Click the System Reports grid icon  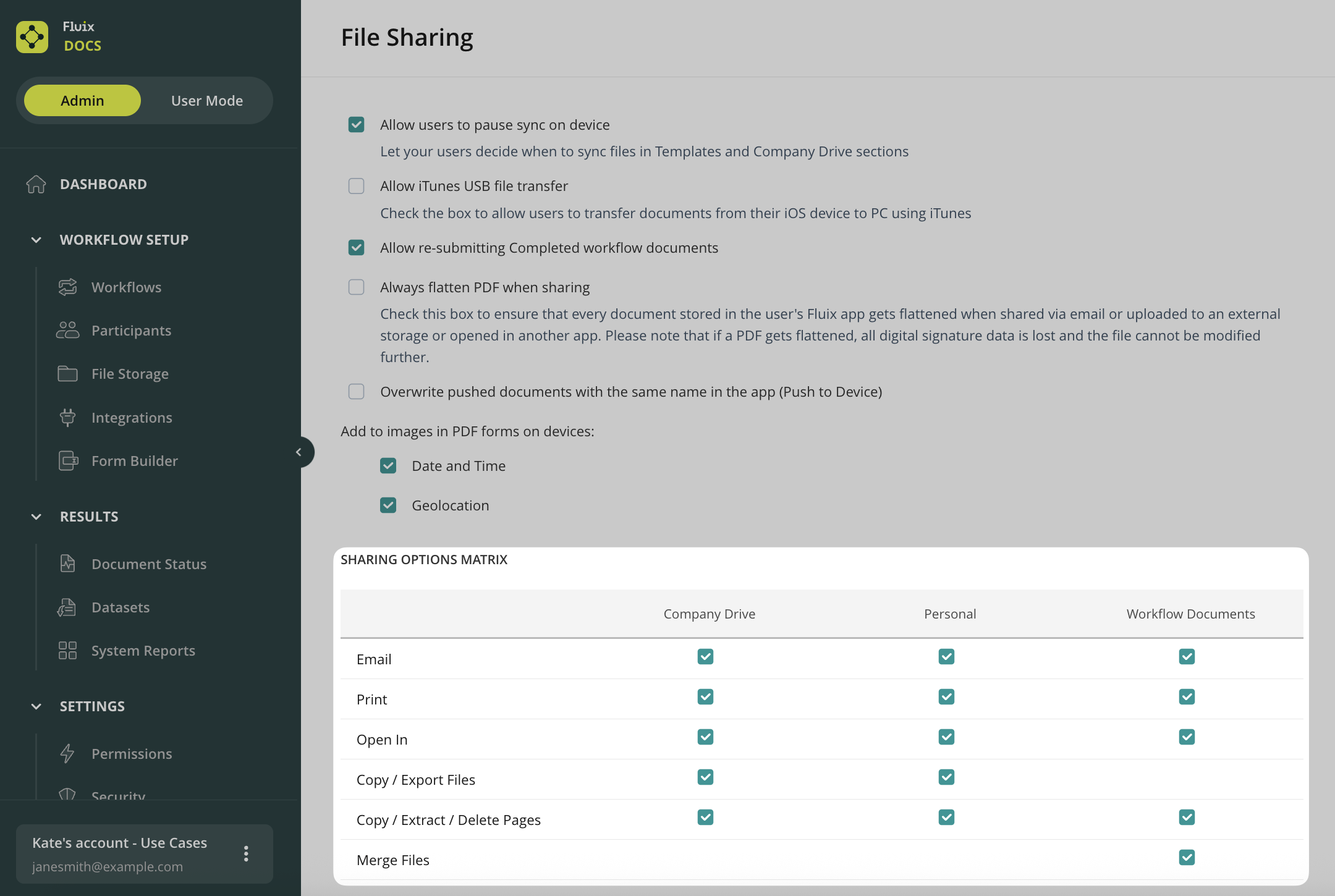[x=67, y=651]
